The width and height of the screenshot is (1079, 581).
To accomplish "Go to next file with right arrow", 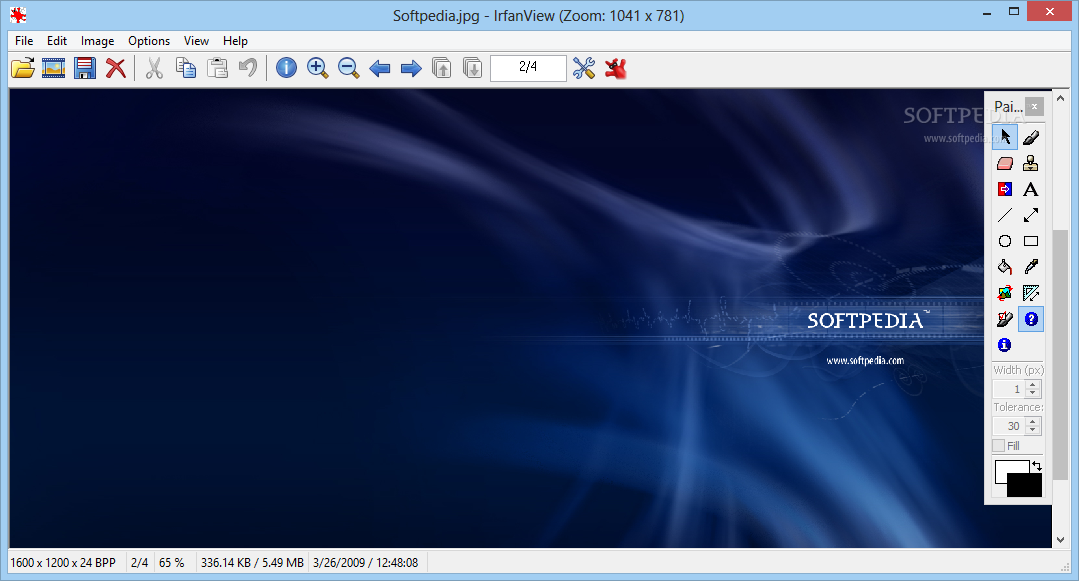I will tap(411, 68).
